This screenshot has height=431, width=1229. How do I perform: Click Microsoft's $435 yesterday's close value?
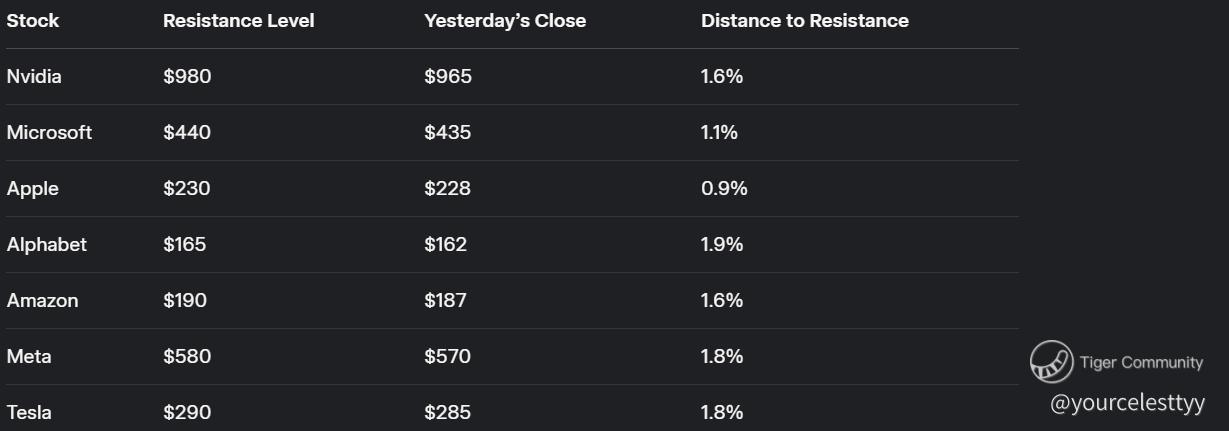pos(447,133)
